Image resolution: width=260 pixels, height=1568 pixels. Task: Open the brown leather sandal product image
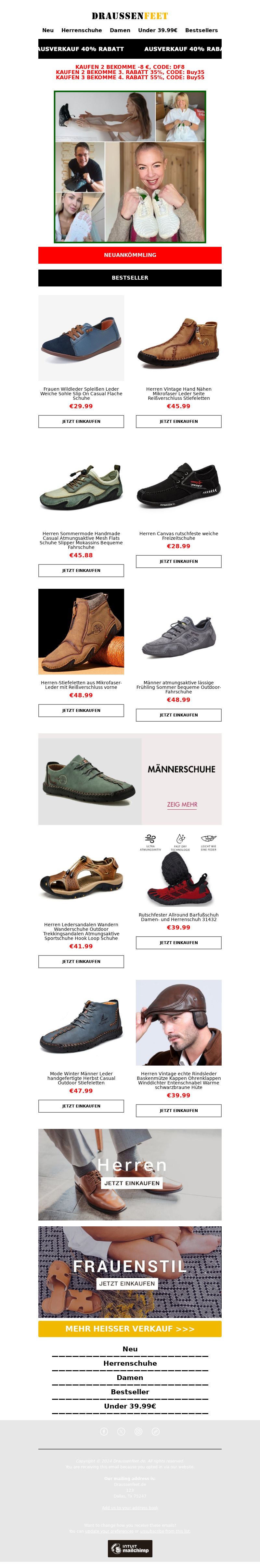coord(81,876)
